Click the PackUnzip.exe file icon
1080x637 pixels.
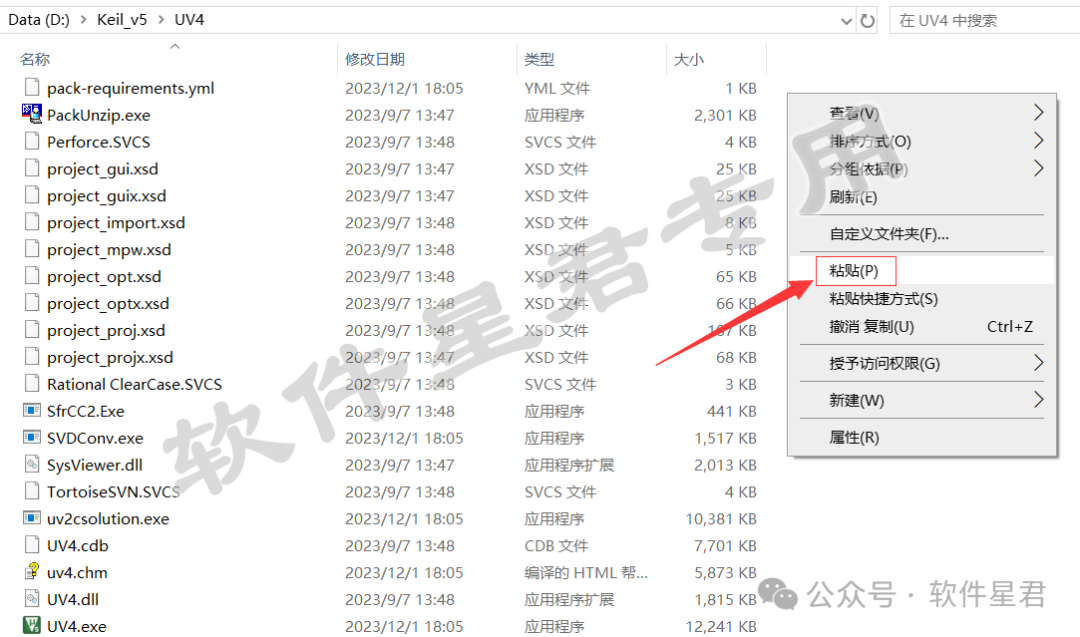point(32,114)
